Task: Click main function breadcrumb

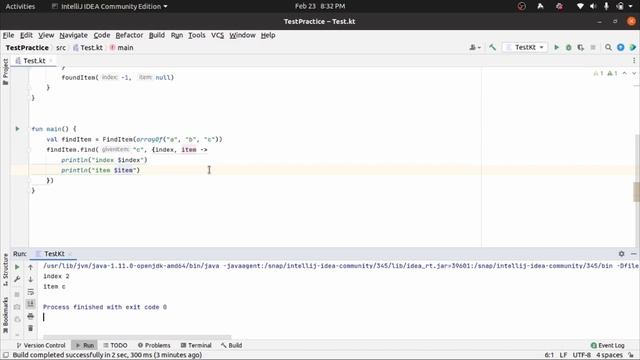Action: 122,47
